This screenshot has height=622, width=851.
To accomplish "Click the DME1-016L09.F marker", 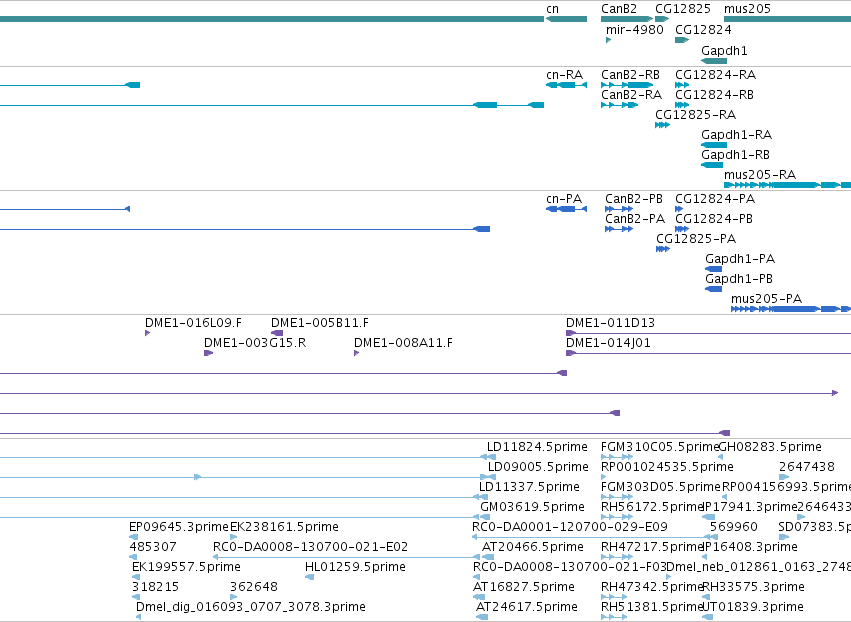I will (x=148, y=333).
